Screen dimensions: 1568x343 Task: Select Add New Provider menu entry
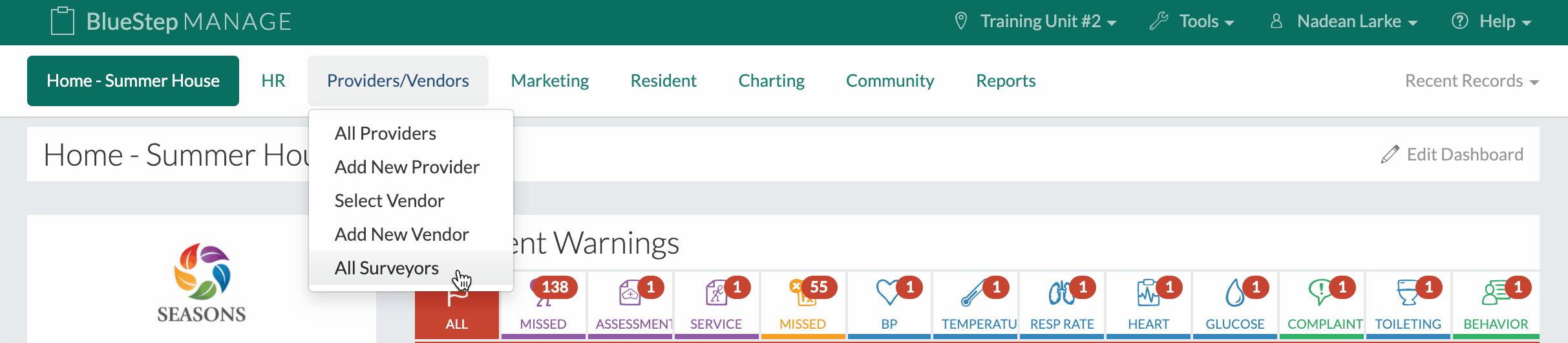point(407,167)
